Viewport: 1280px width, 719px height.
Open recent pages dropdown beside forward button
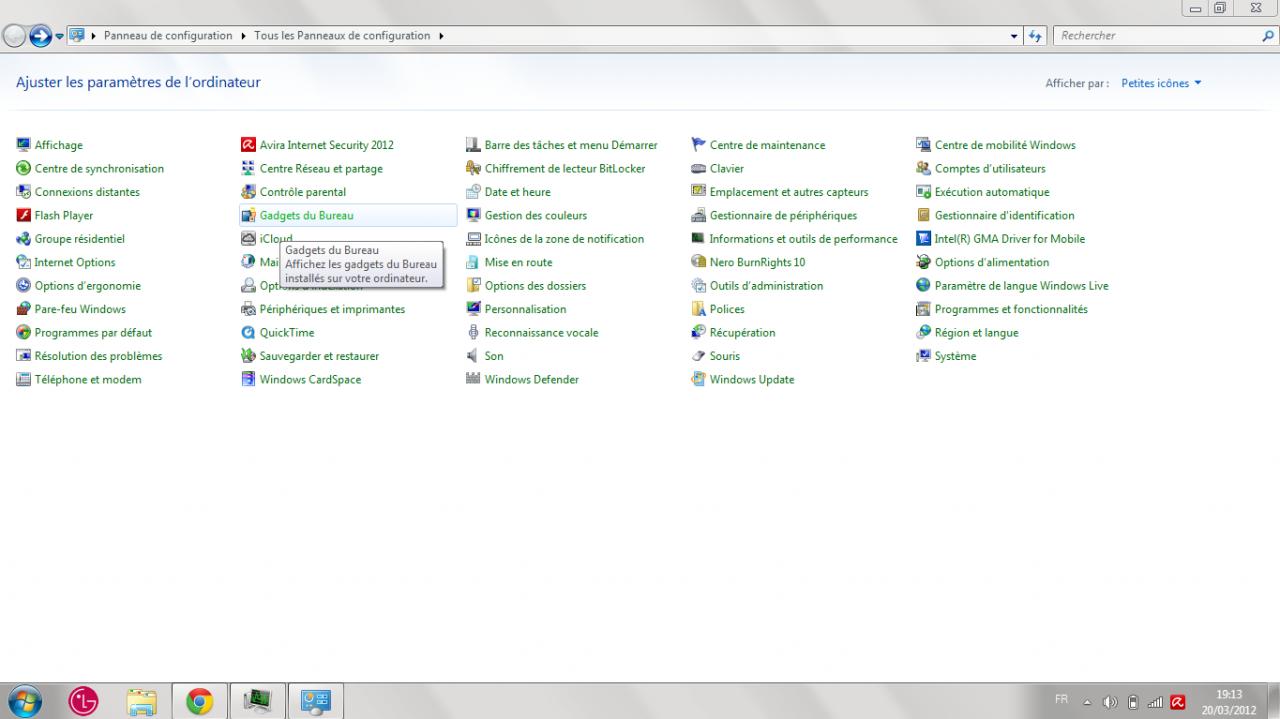click(x=60, y=36)
